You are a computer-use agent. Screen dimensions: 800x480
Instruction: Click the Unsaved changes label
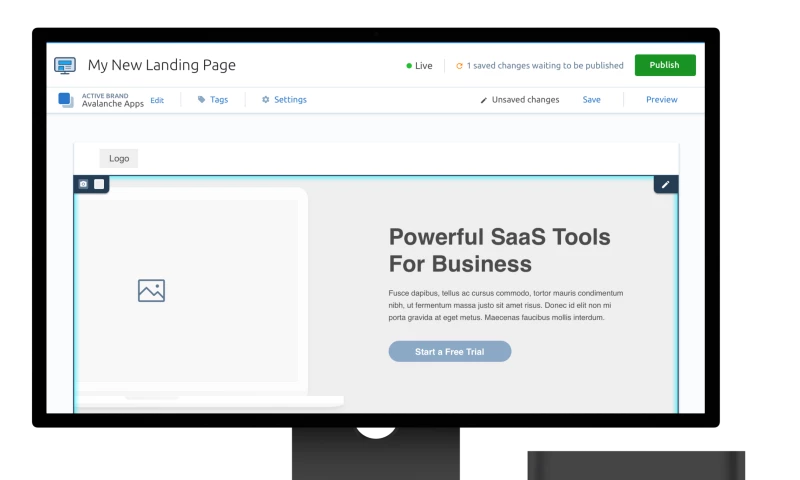526,99
